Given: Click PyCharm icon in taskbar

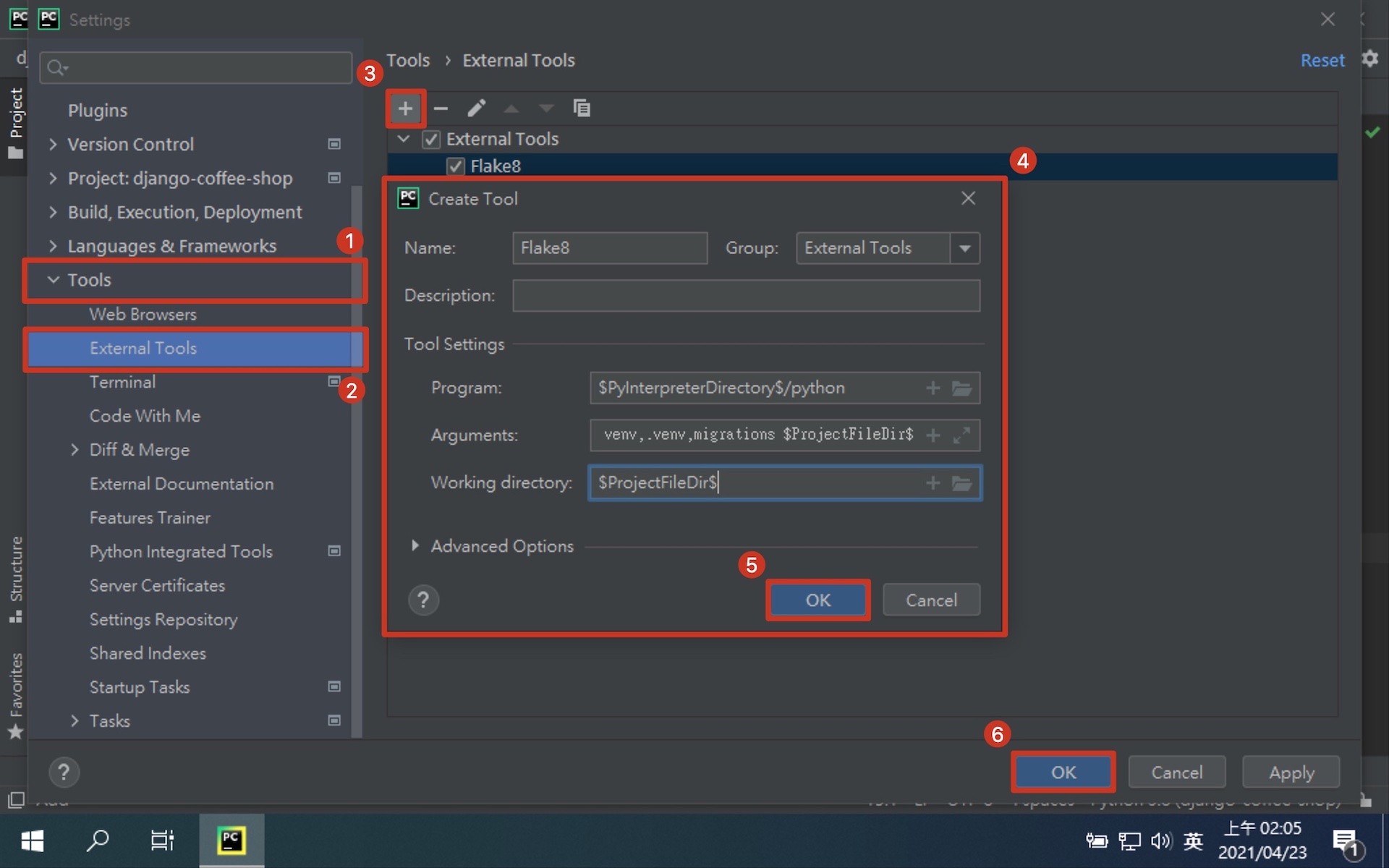Looking at the screenshot, I should (x=231, y=841).
